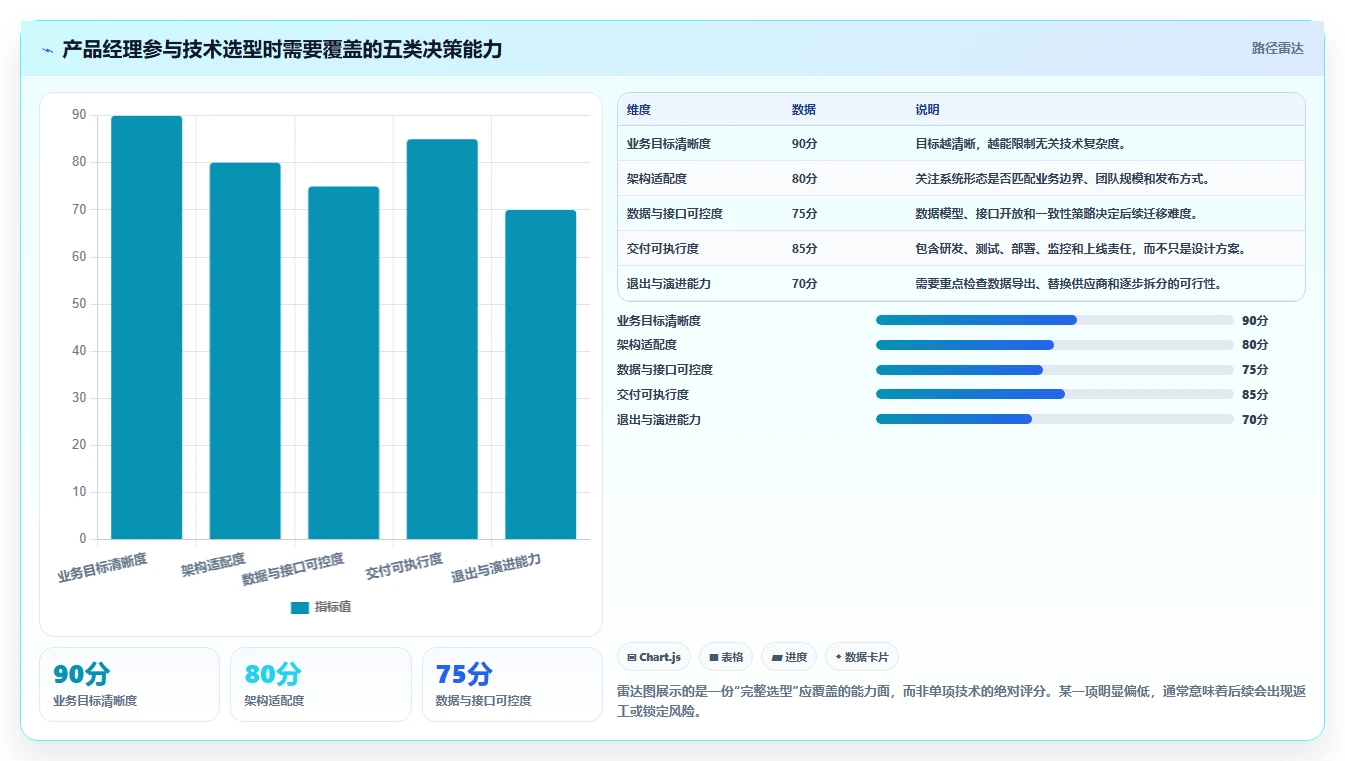Screen dimensions: 1345x761
Task: Click the 业务目标清晰度 x-axis label
Action: [x=102, y=568]
